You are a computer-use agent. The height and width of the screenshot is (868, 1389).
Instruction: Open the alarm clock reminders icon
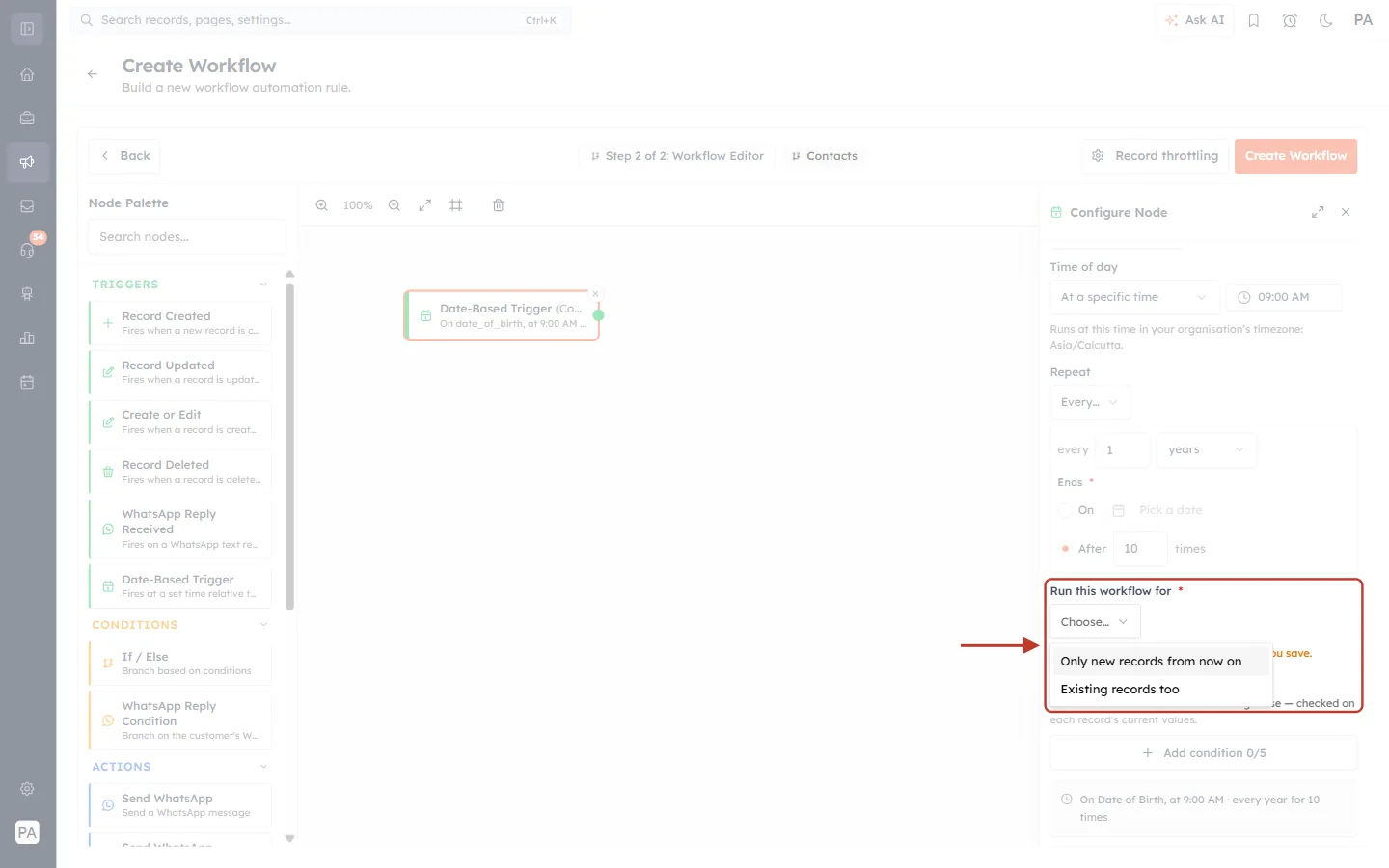(x=1290, y=20)
